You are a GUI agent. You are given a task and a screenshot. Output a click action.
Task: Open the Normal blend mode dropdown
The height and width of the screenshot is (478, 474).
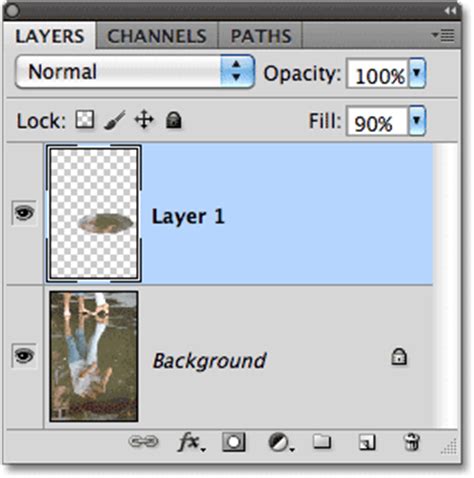(135, 72)
